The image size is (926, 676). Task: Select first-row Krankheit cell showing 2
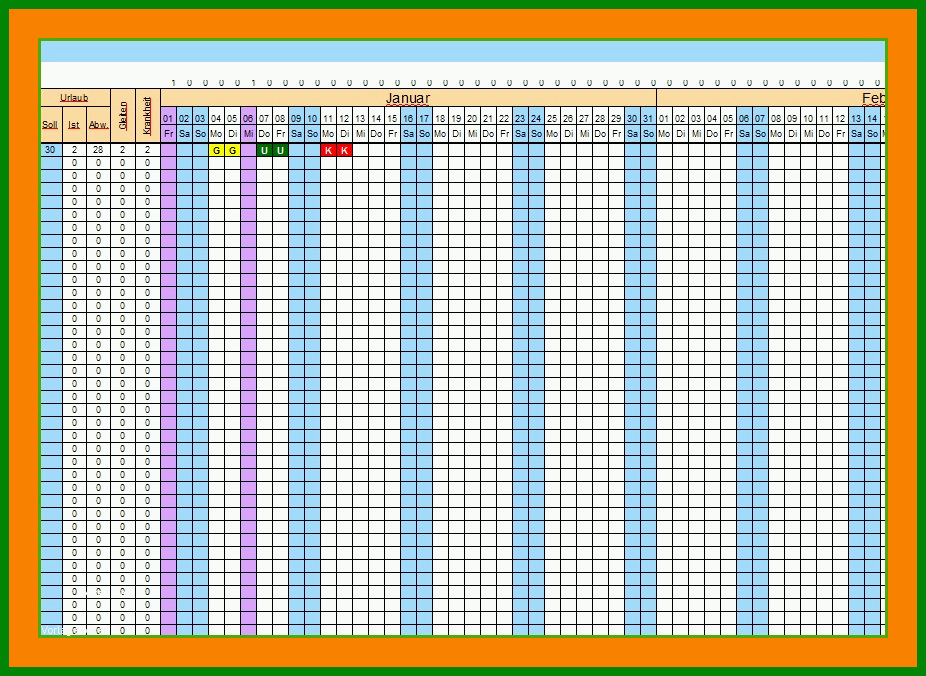[x=148, y=150]
